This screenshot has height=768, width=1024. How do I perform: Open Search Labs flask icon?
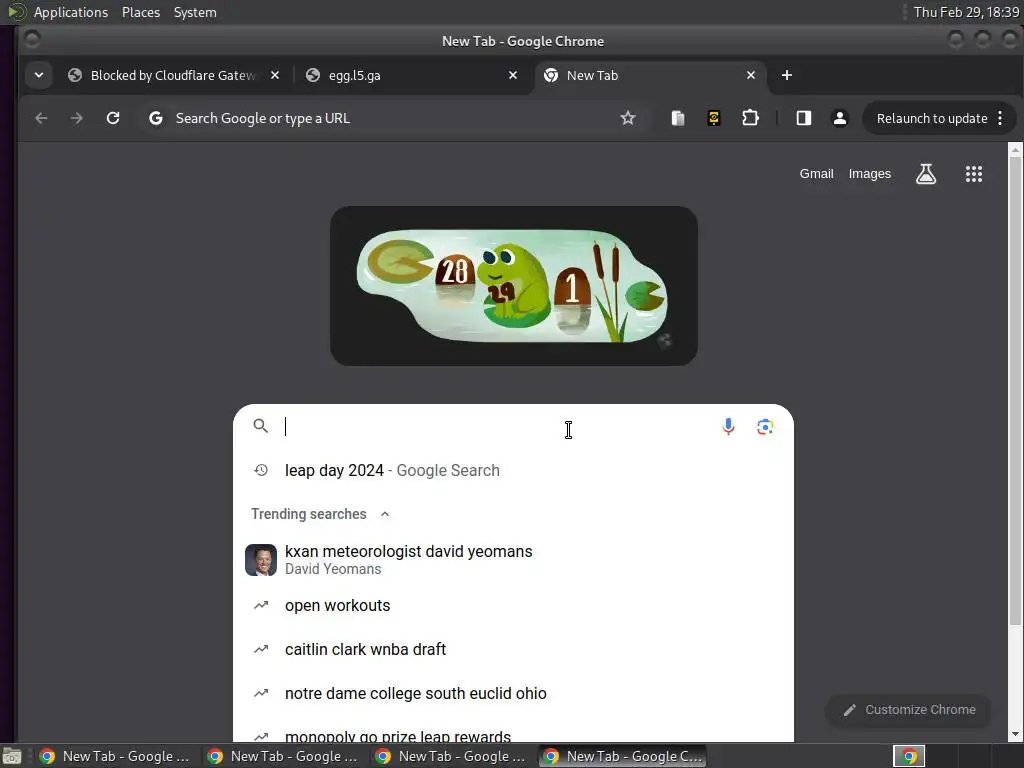pos(926,174)
